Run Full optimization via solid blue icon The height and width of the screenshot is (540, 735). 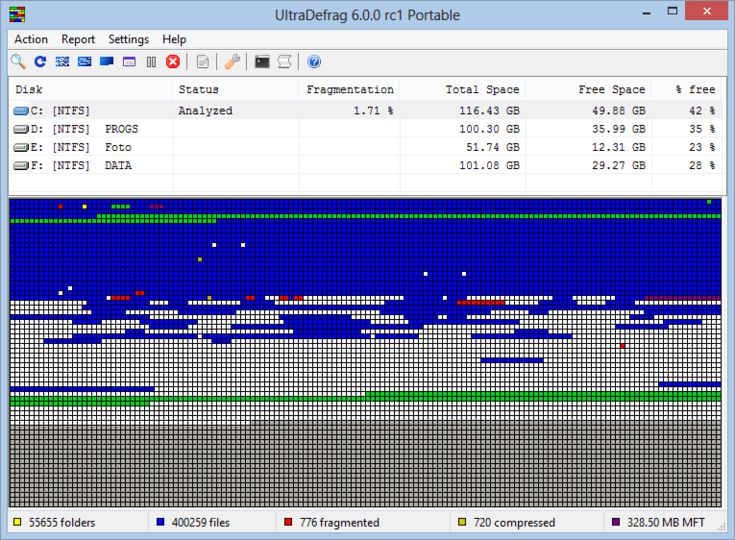point(107,61)
